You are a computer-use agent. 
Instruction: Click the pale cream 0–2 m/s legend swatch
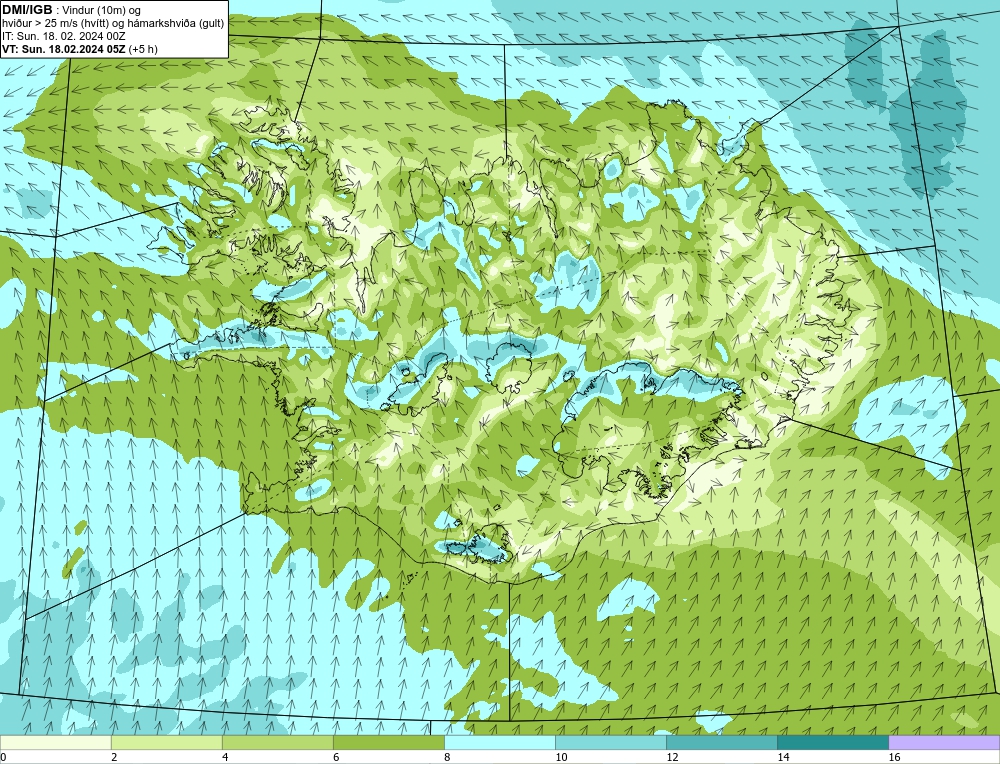[x=56, y=742]
